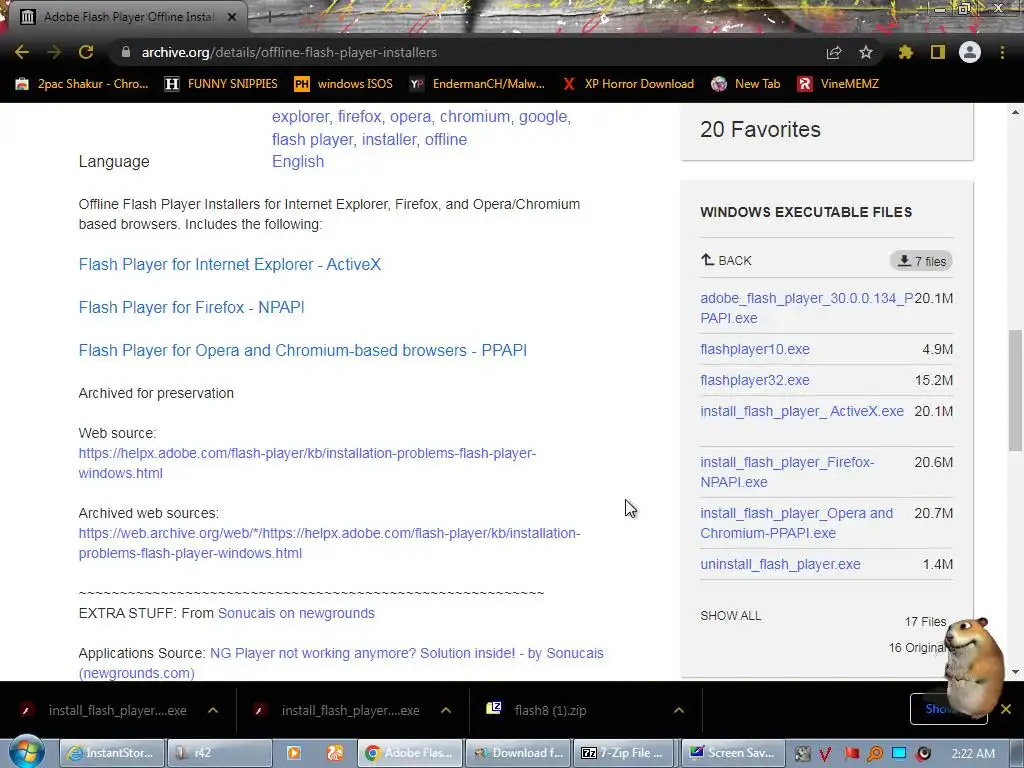Download flashplayer32.exe
Image resolution: width=1024 pixels, height=768 pixels.
[755, 380]
